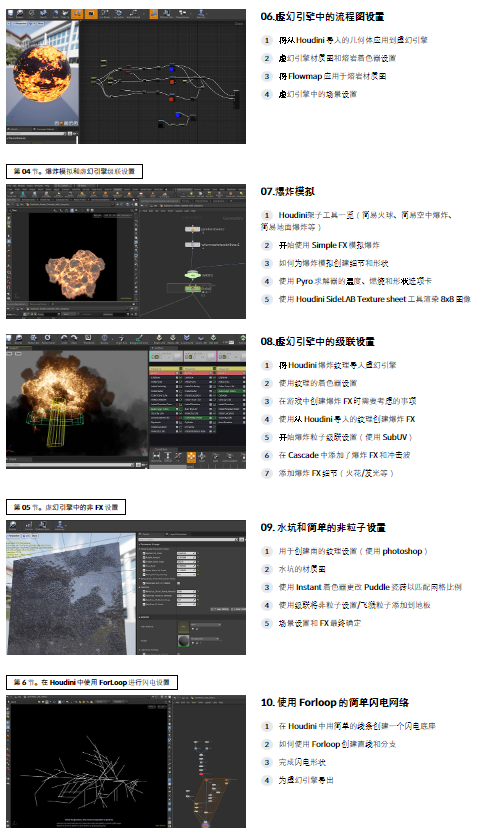Click the number 4 badge beside Pyro solver item
The width and height of the screenshot is (503, 828).
[x=267, y=281]
